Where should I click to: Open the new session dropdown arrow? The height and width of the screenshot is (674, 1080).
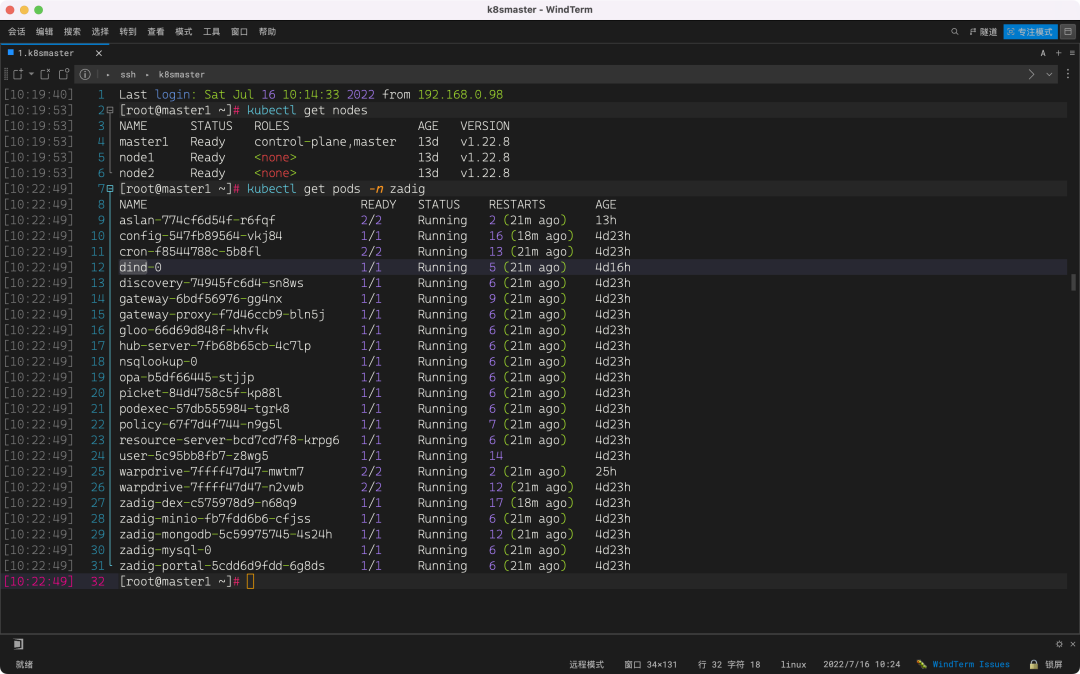31,74
